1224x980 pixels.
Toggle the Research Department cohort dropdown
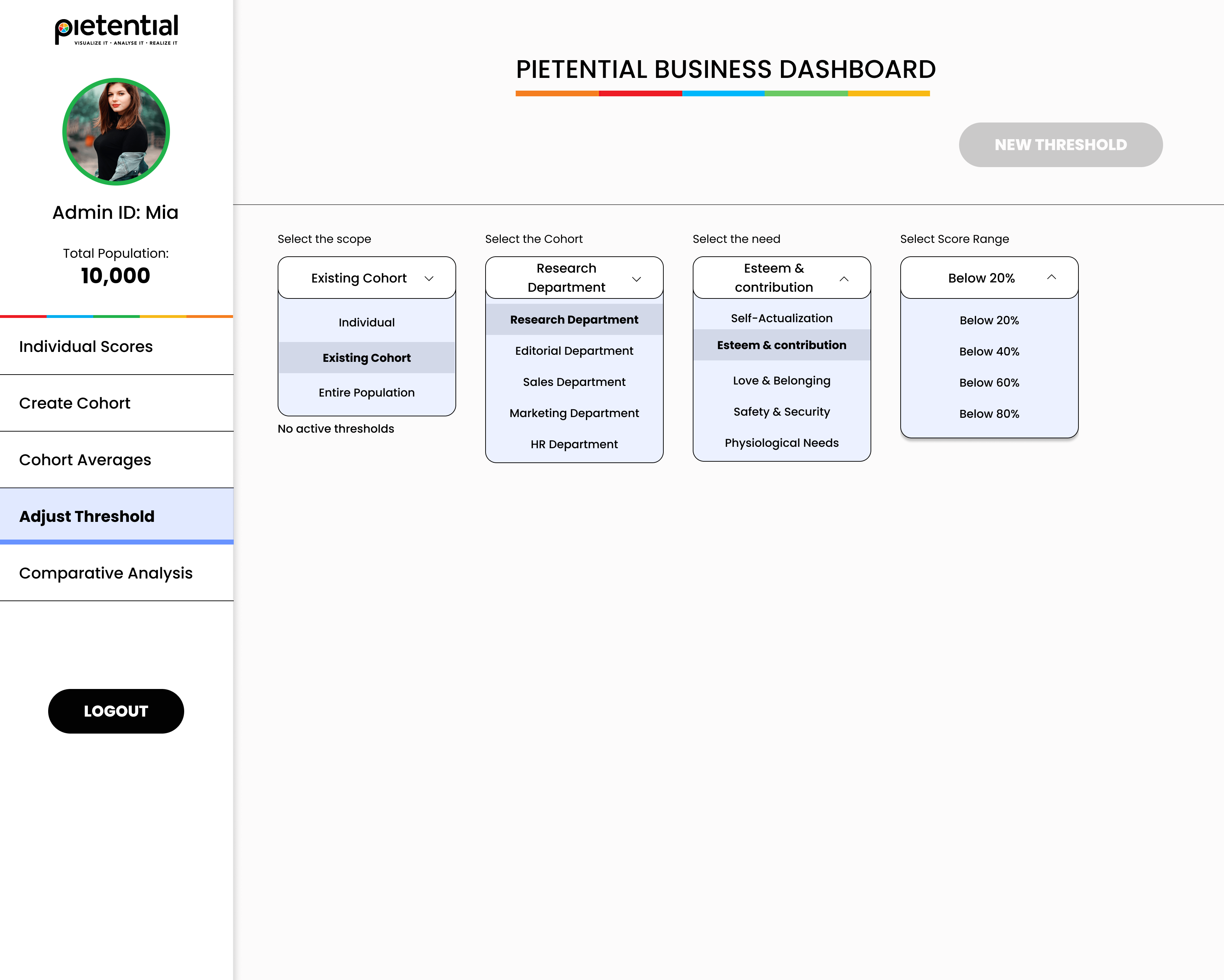(574, 278)
